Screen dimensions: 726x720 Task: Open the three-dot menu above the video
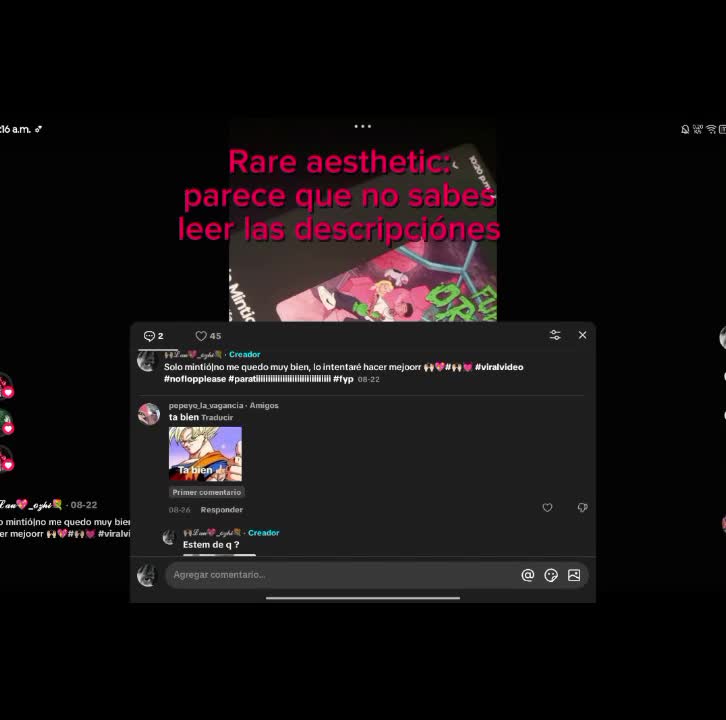pyautogui.click(x=363, y=126)
